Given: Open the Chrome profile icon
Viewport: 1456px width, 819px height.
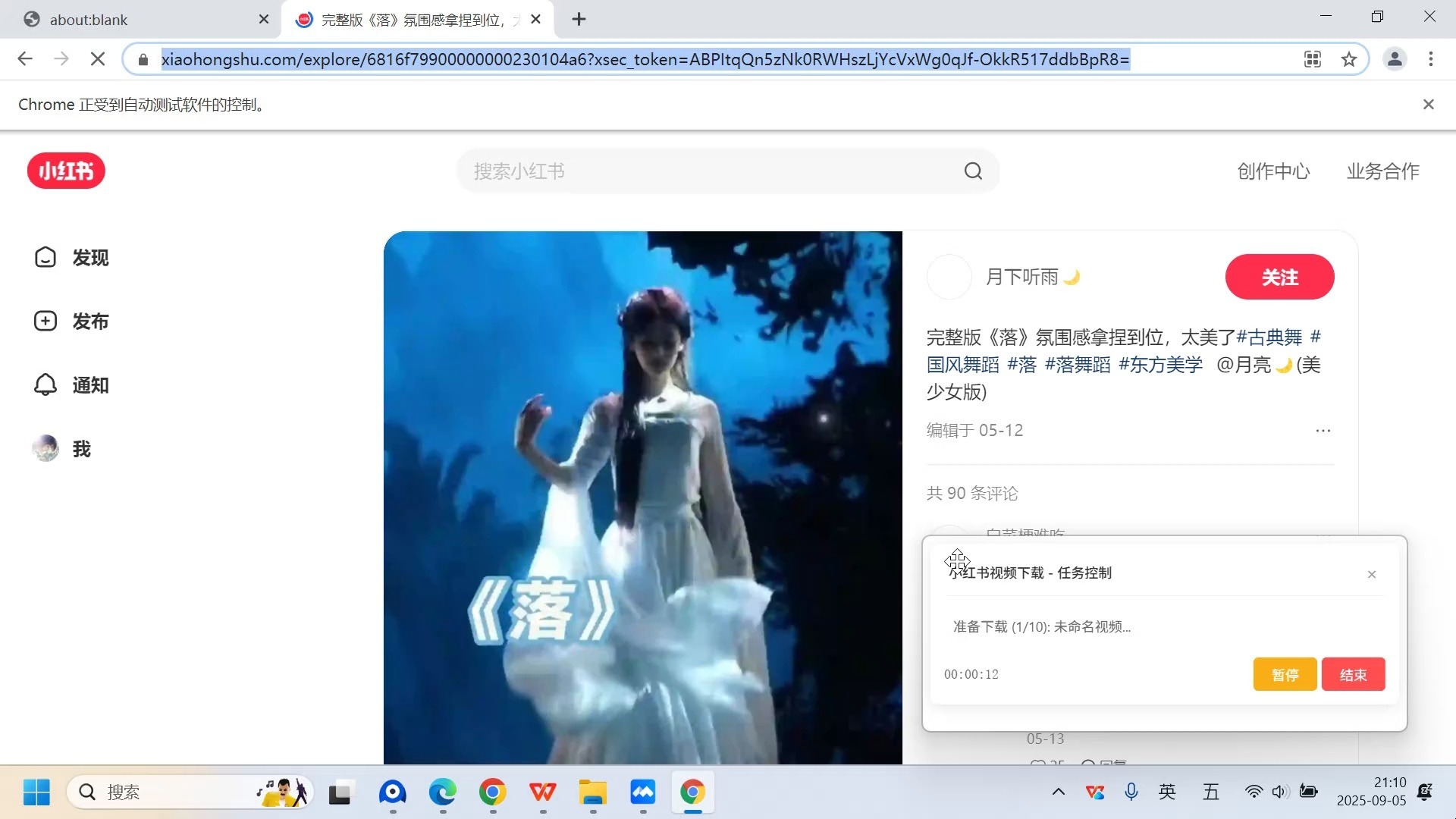Looking at the screenshot, I should click(1394, 59).
